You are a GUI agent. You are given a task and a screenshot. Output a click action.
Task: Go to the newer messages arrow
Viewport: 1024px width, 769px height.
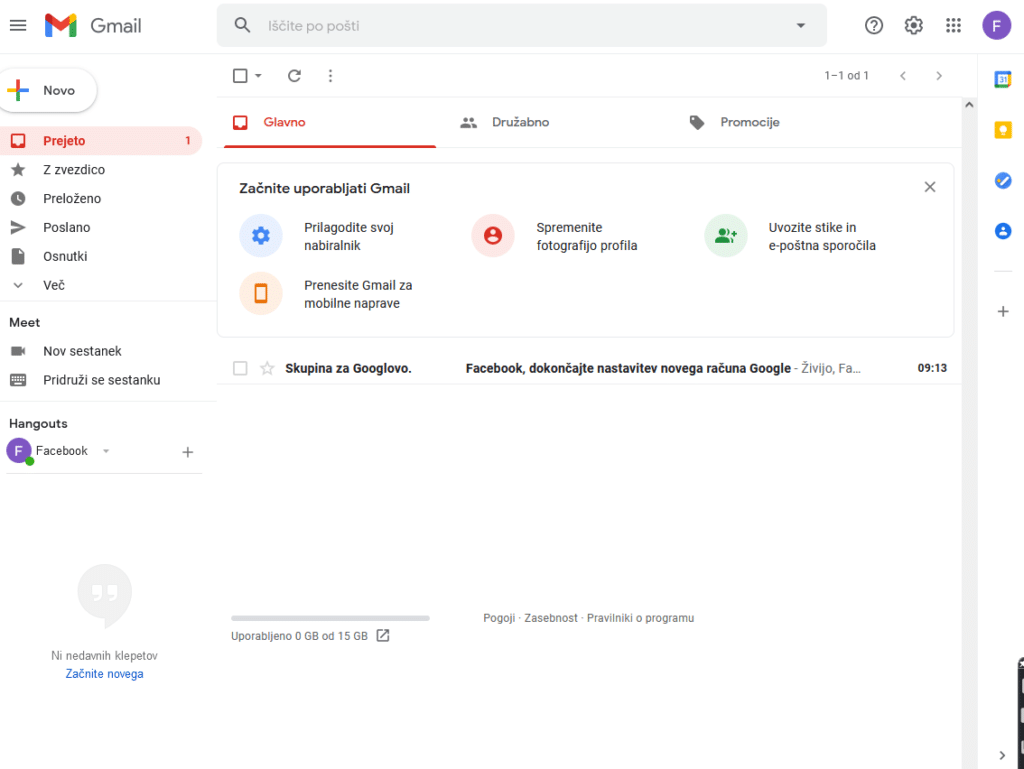click(x=903, y=76)
